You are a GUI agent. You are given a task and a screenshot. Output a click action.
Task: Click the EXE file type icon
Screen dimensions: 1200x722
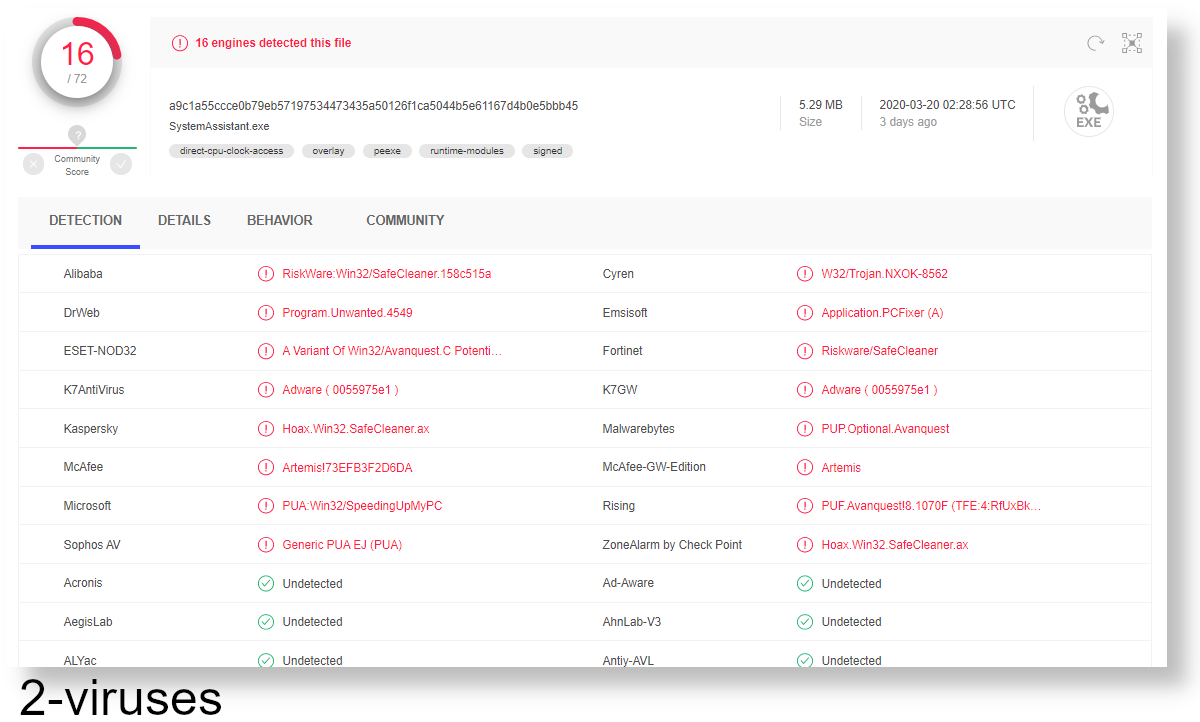pos(1089,112)
